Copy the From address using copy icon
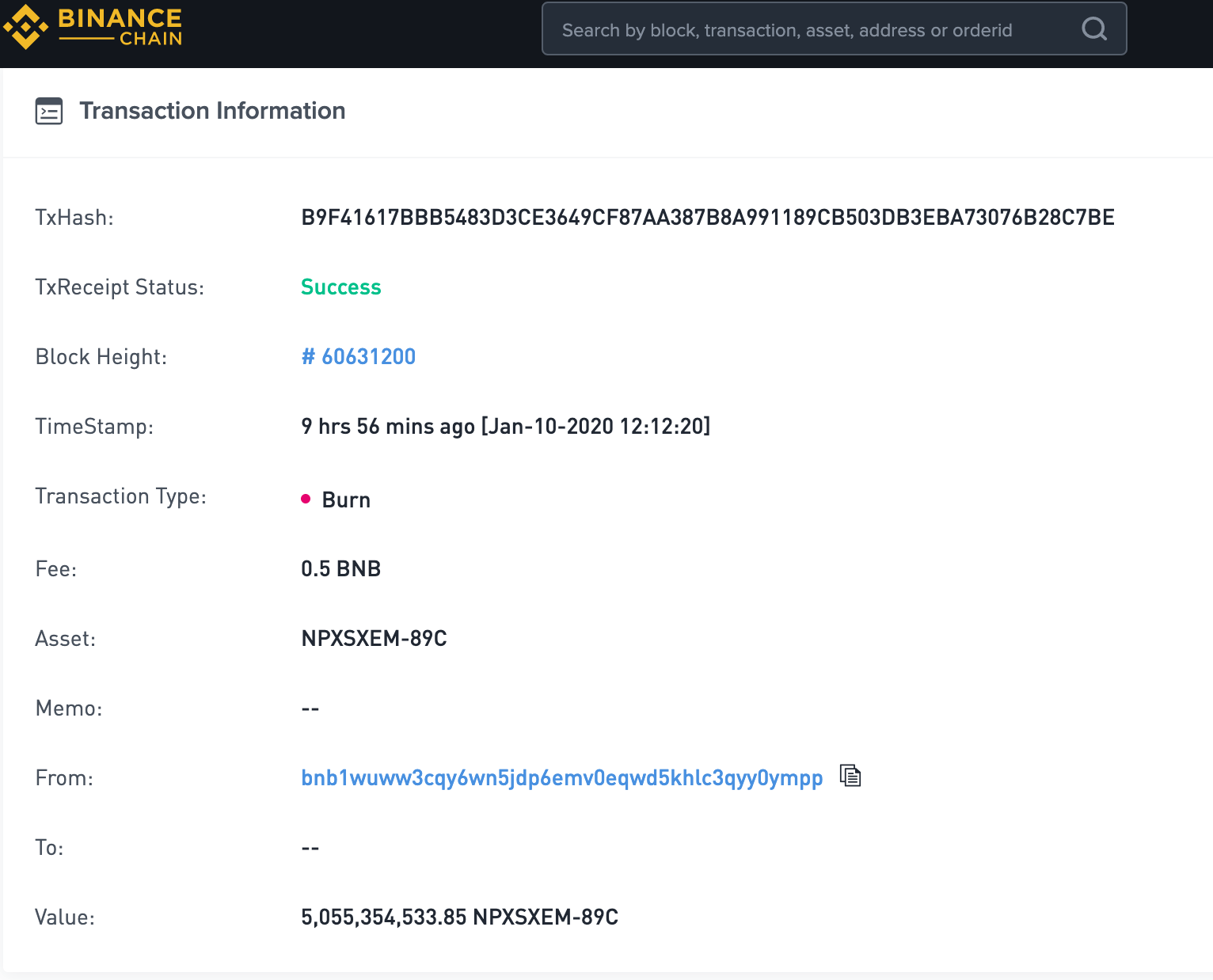 coord(850,776)
